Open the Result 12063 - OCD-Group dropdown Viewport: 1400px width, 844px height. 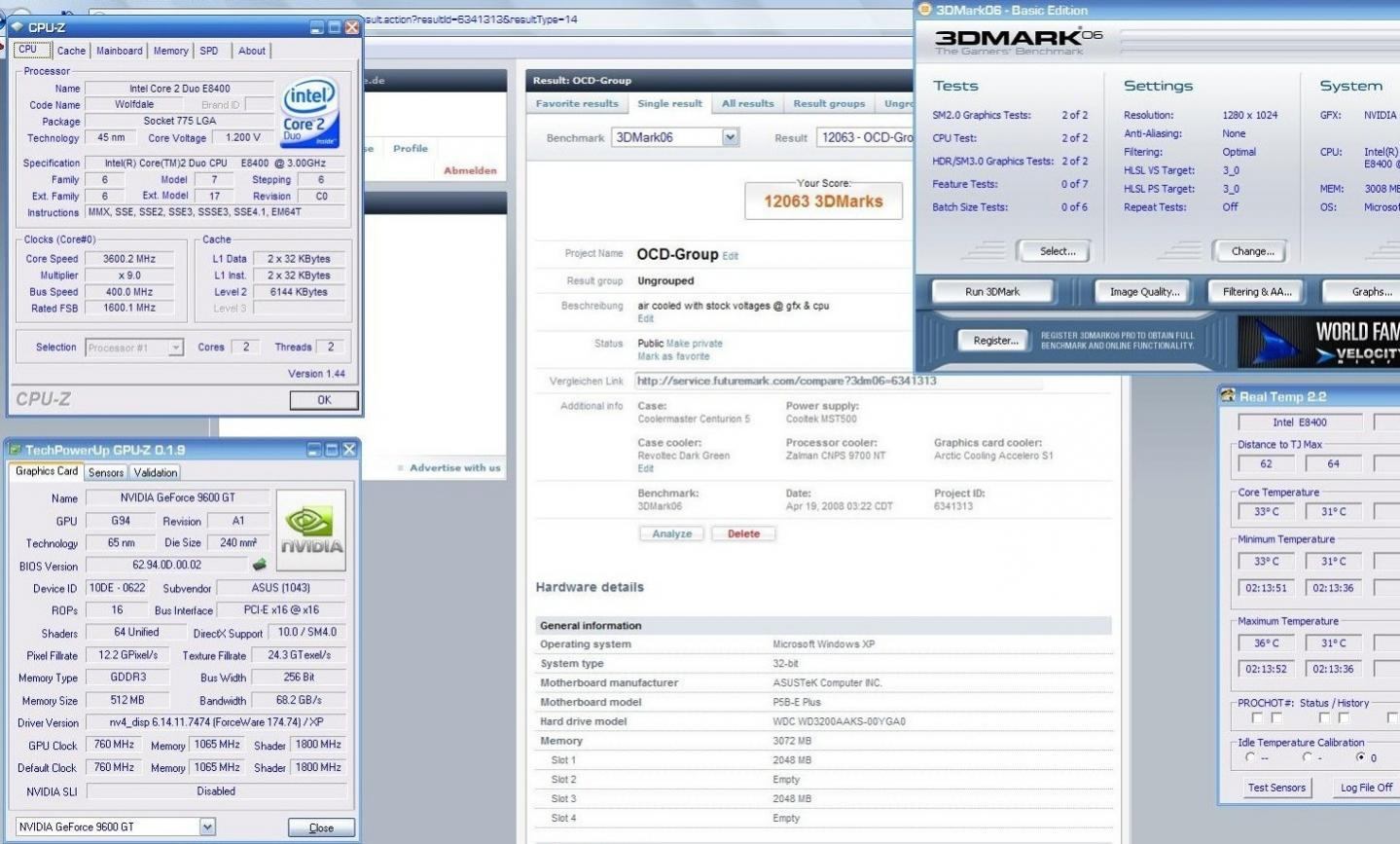[865, 137]
